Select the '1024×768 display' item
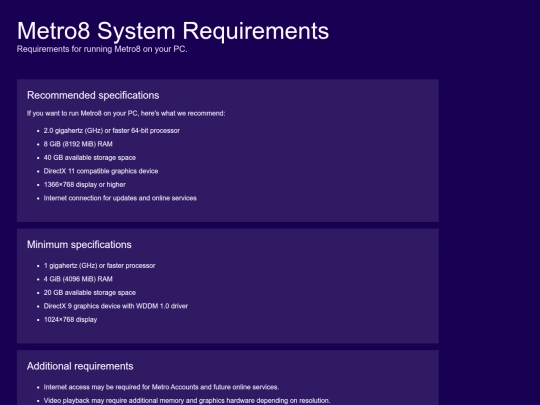Viewport: 540px width, 405px height. 70,320
